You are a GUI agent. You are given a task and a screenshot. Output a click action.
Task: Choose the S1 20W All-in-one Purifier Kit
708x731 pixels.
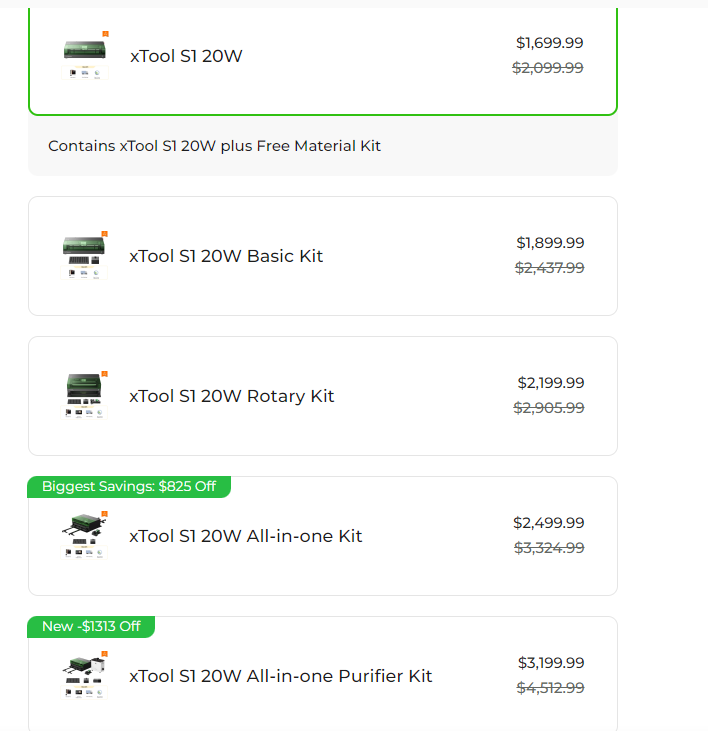click(280, 676)
